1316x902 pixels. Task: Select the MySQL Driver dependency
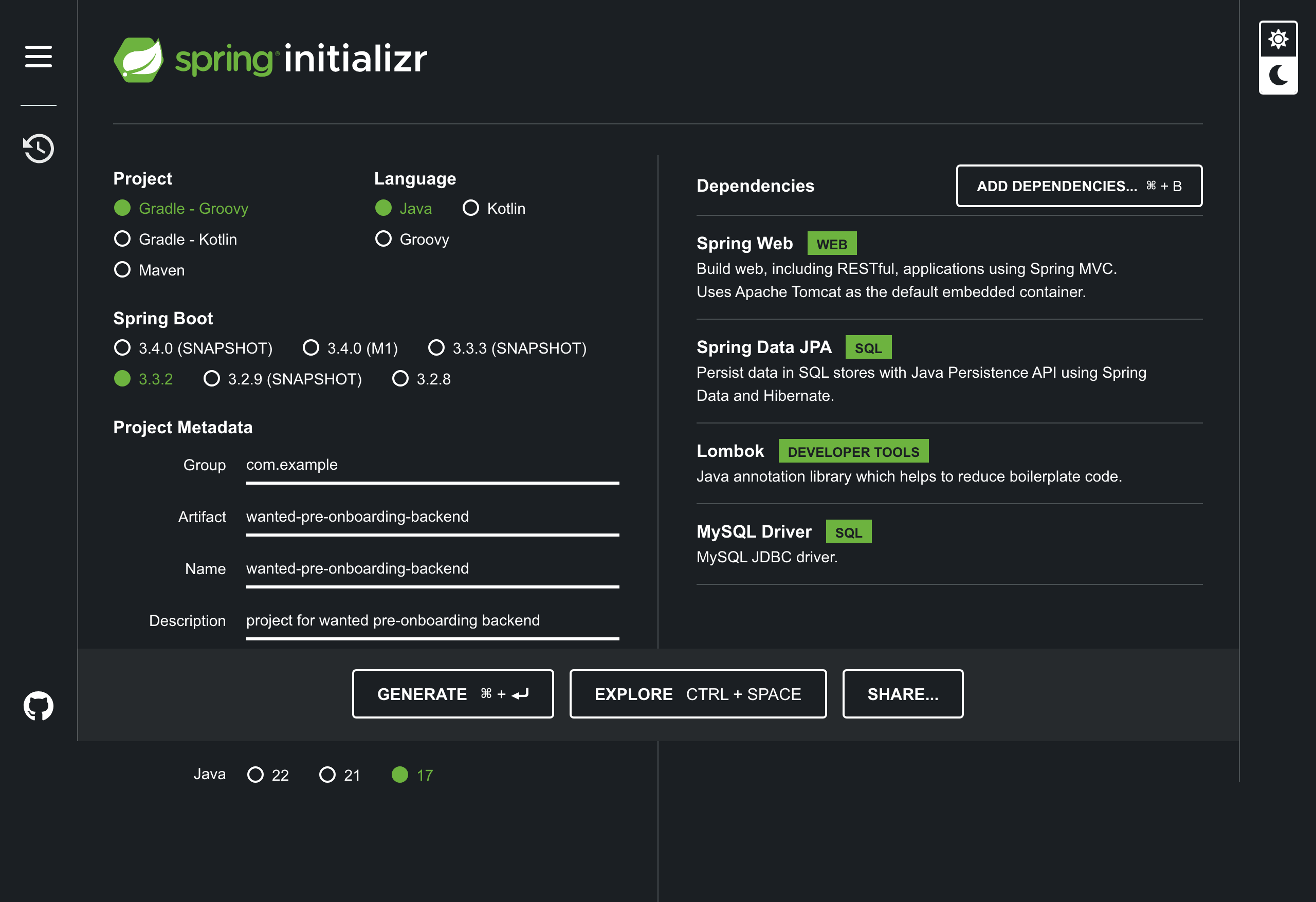pos(949,544)
